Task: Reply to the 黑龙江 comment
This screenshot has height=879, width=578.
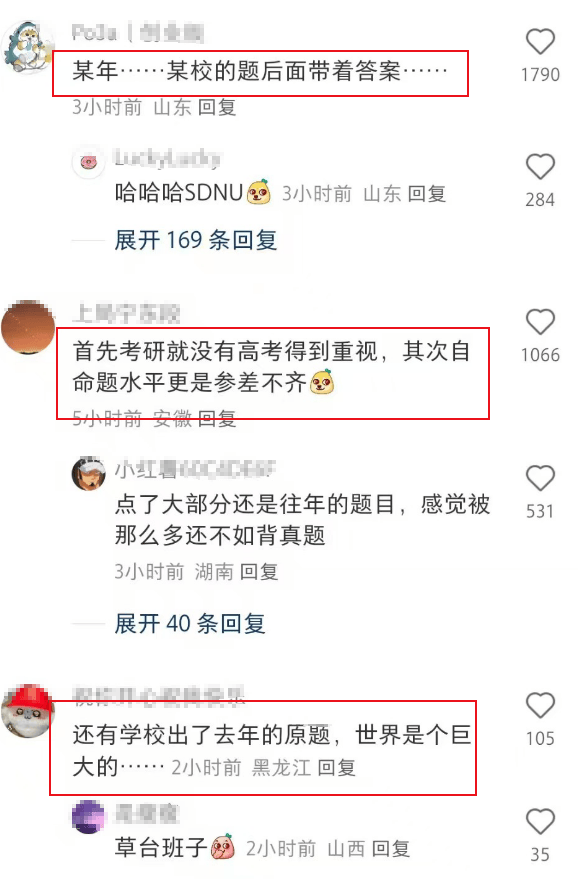Action: click(336, 767)
